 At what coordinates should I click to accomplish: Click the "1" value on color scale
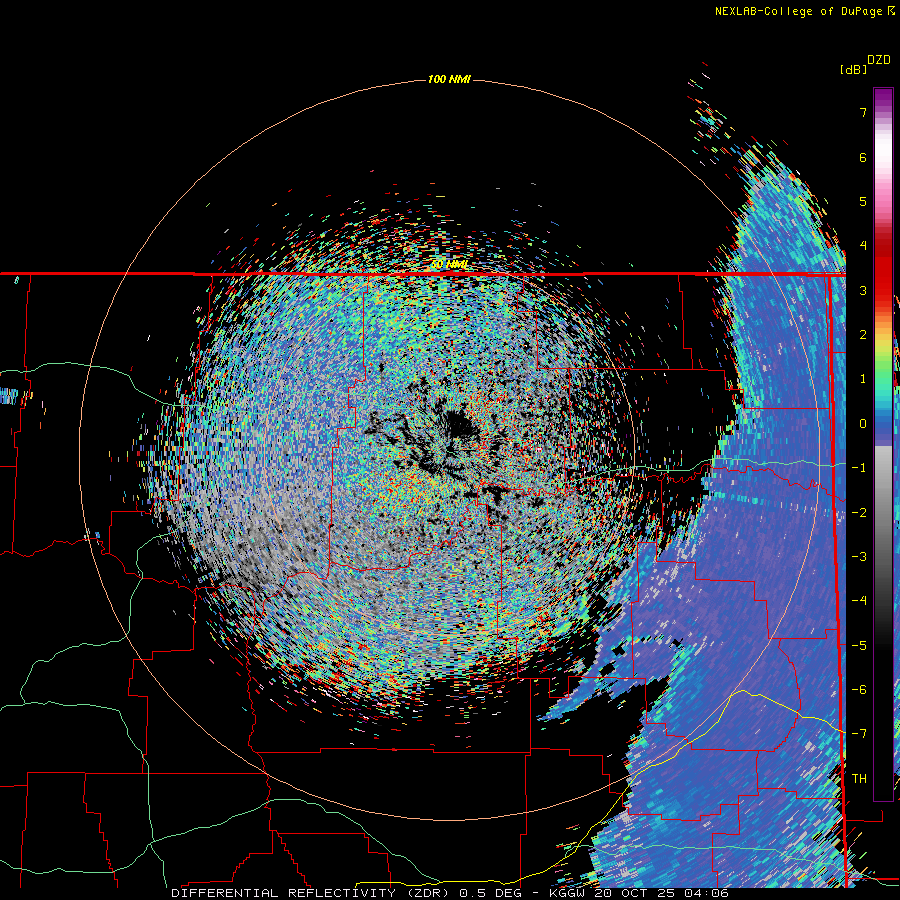point(863,379)
